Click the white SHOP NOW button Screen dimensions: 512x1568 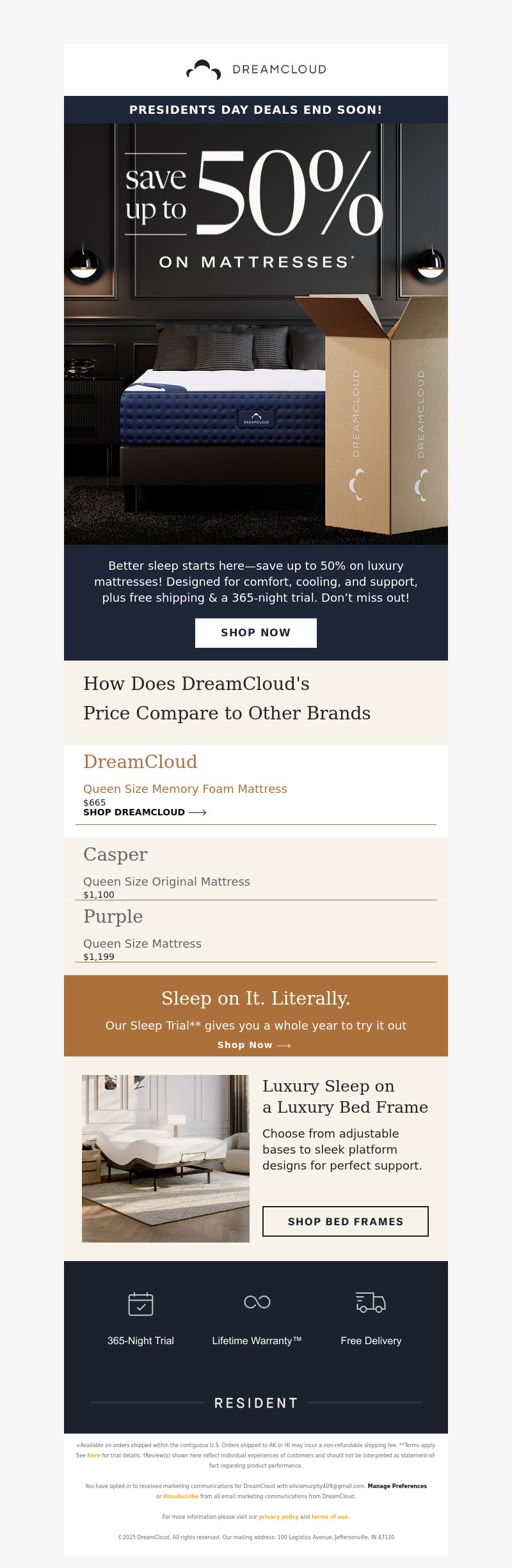click(x=256, y=632)
